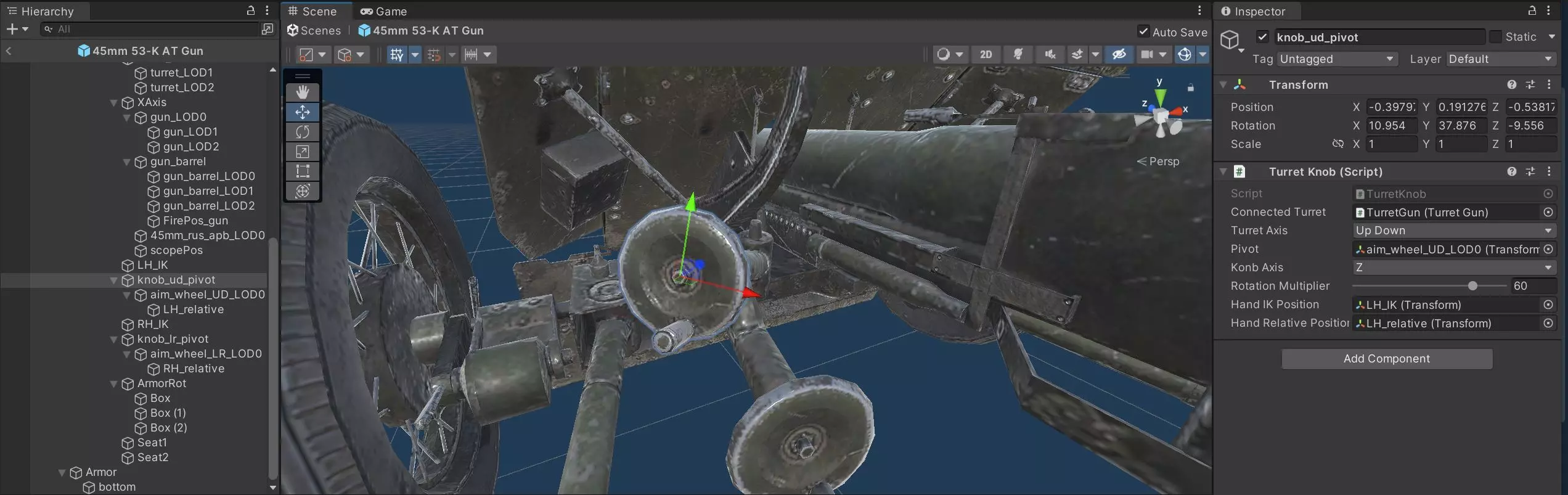The height and width of the screenshot is (495, 1568).
Task: Open the Static flags dropdown arrow
Action: [x=1552, y=37]
